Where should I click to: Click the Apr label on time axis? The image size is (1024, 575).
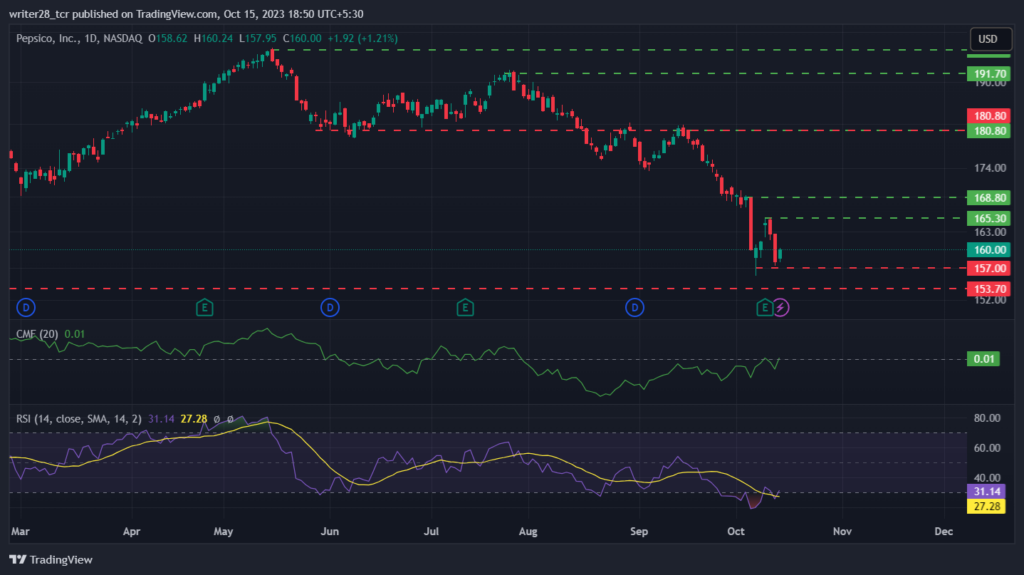tap(131, 531)
